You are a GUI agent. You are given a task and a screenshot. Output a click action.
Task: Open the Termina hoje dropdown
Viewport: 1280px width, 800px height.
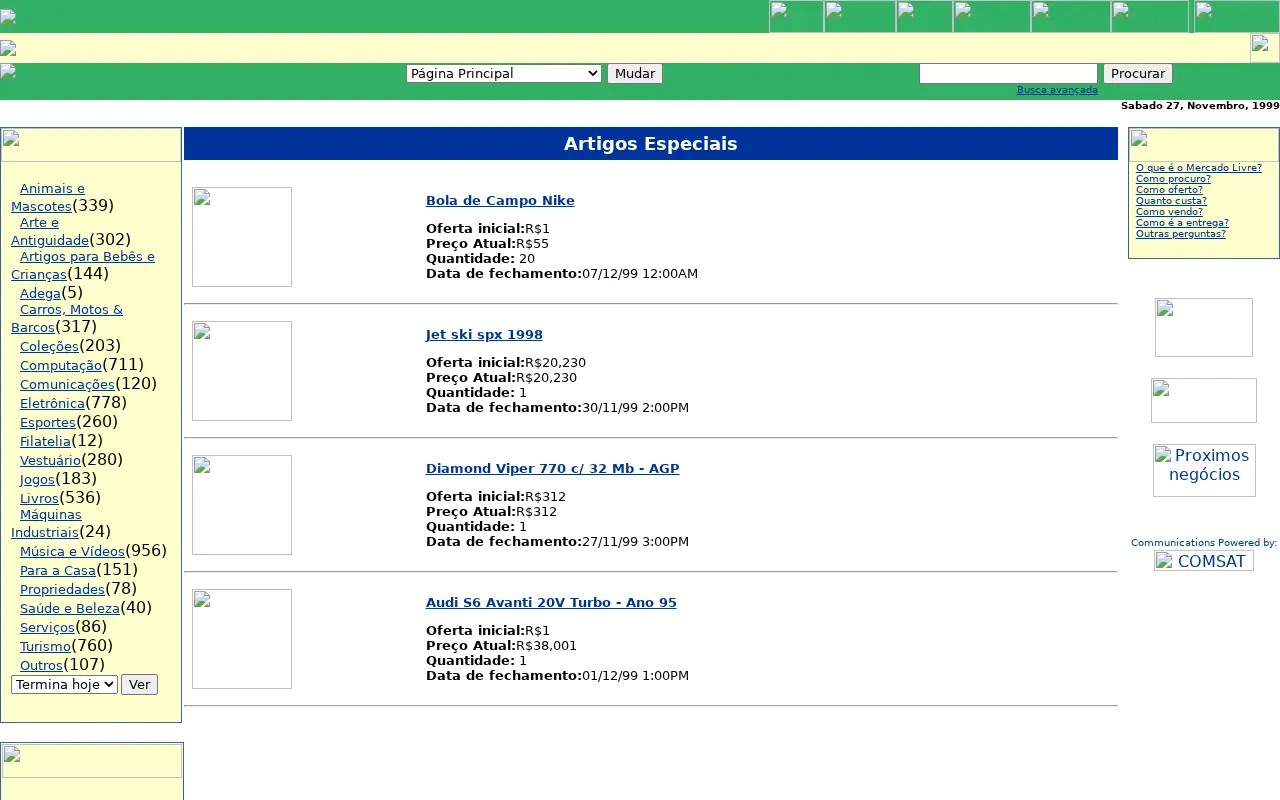[x=65, y=684]
